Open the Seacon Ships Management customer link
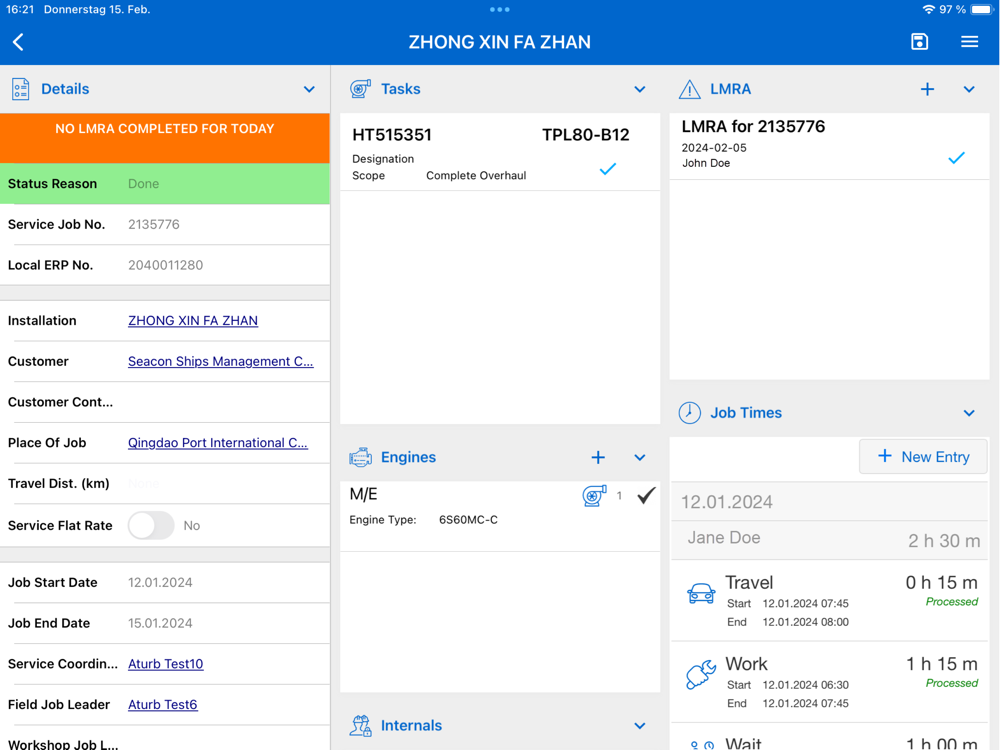This screenshot has width=1000, height=750. 221,362
